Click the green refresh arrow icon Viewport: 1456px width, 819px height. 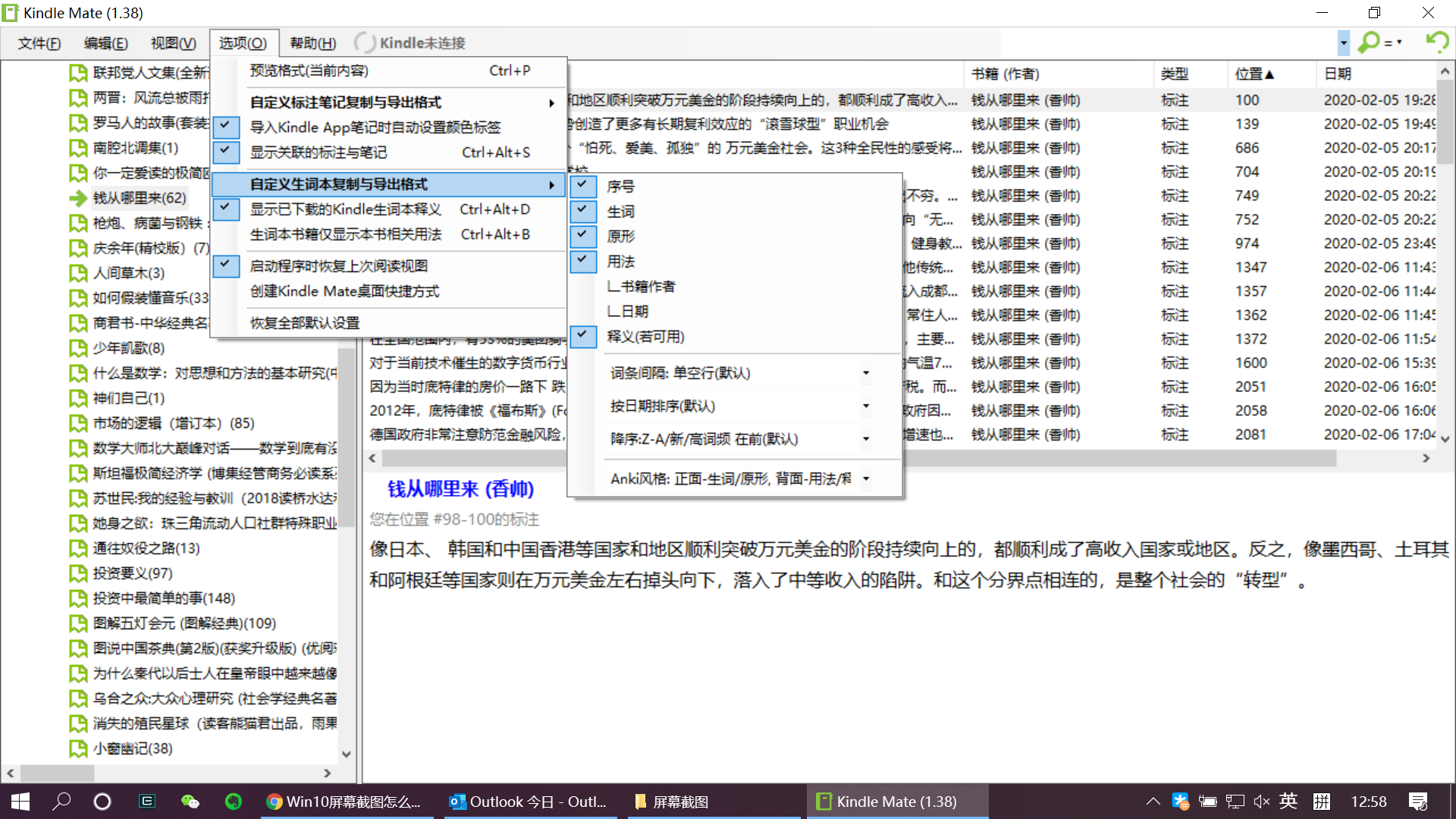point(1436,42)
